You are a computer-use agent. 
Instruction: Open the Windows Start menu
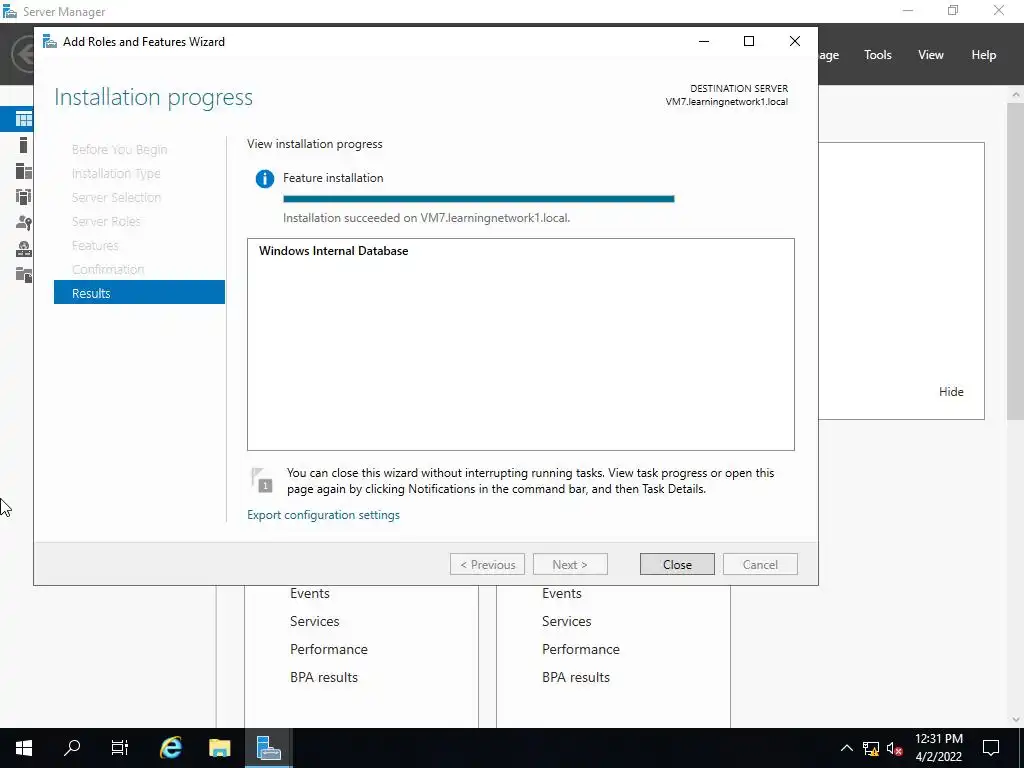(x=24, y=748)
